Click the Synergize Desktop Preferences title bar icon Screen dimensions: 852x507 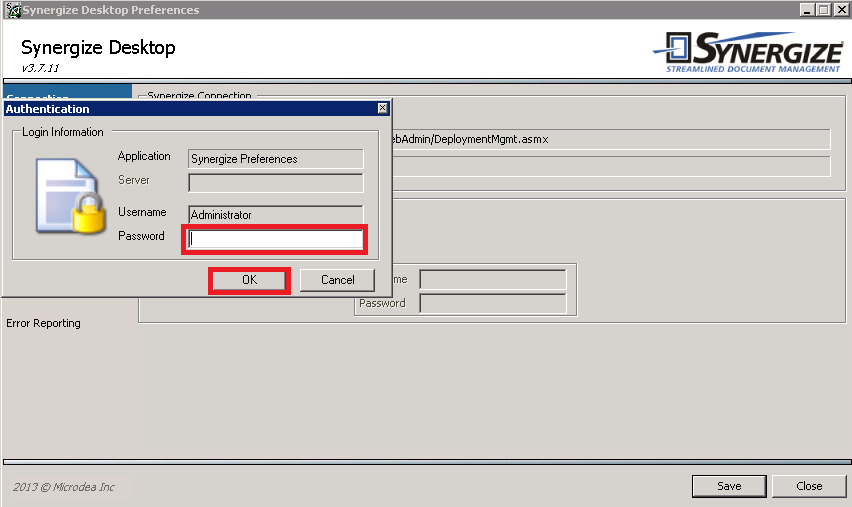[13, 10]
